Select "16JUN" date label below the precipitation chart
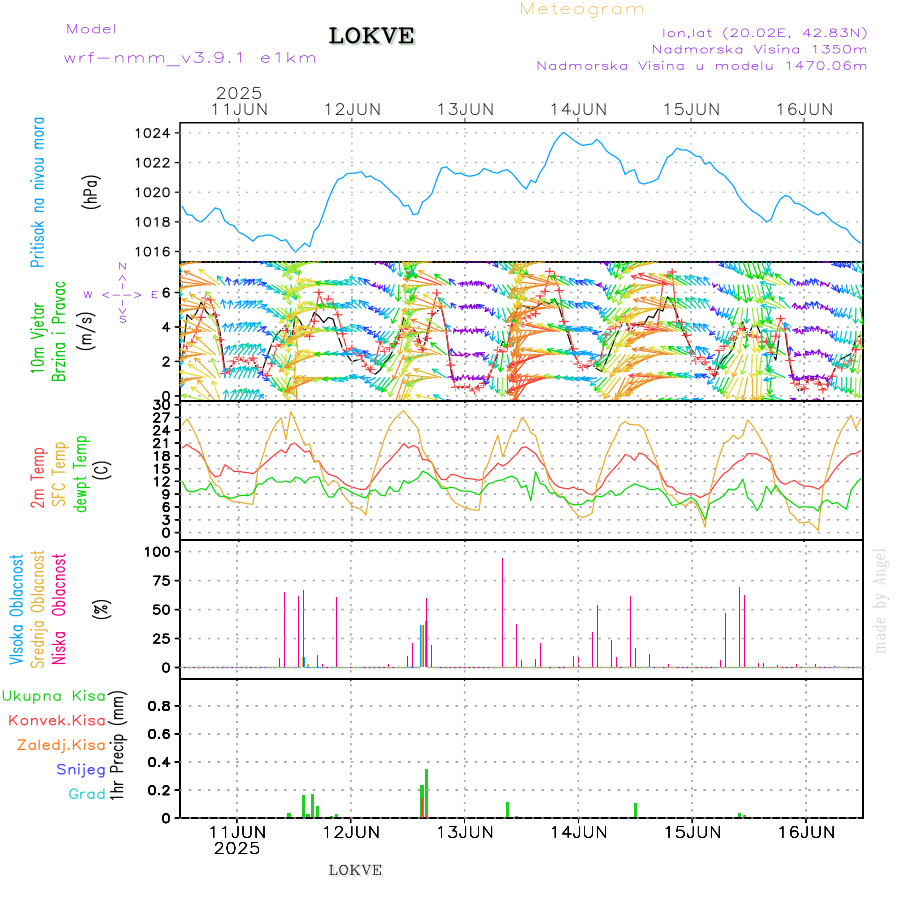Screen dimensions: 900x900 (x=806, y=832)
